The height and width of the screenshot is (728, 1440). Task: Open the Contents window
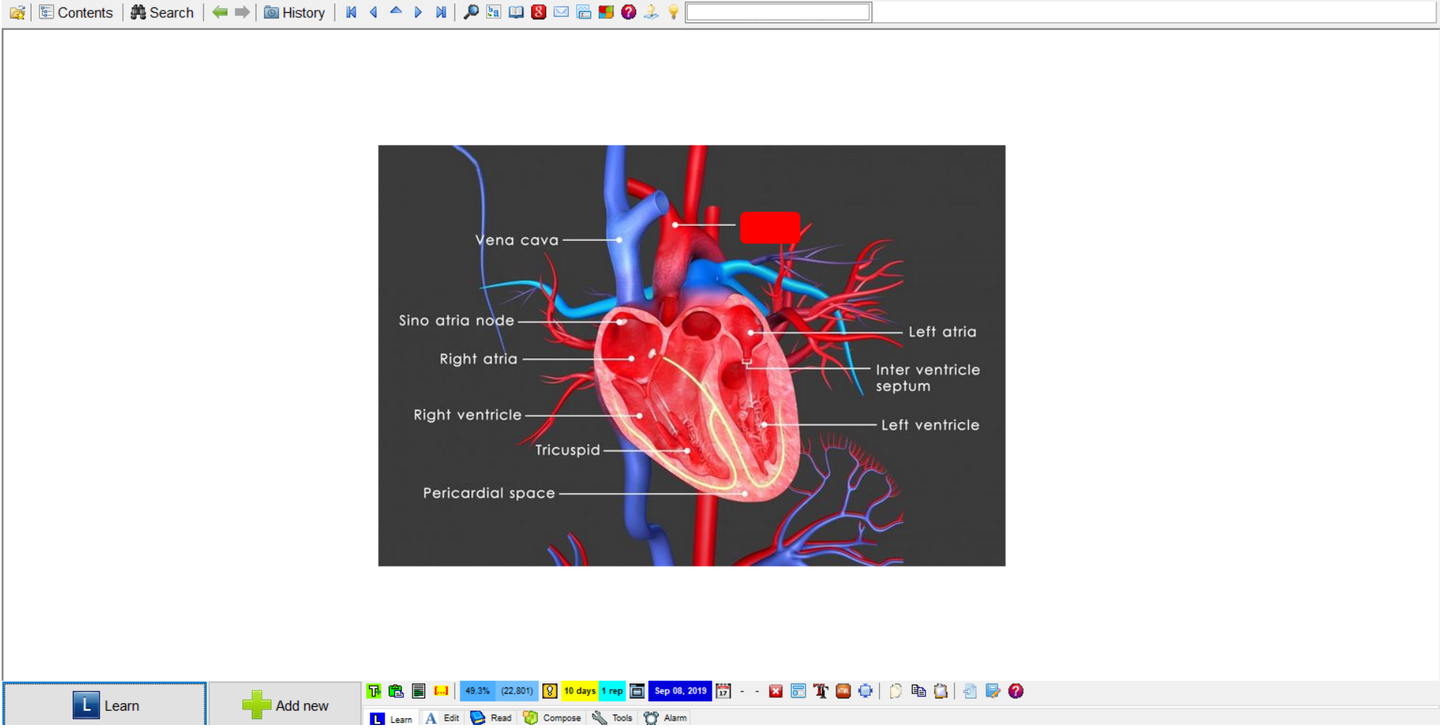76,13
